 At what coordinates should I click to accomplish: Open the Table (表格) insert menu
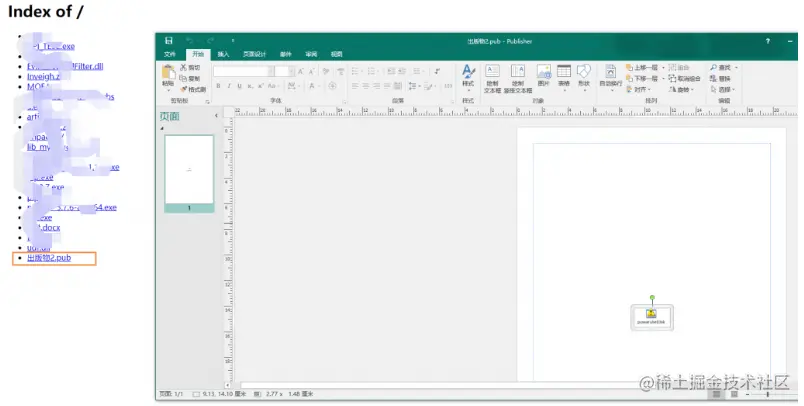point(564,77)
